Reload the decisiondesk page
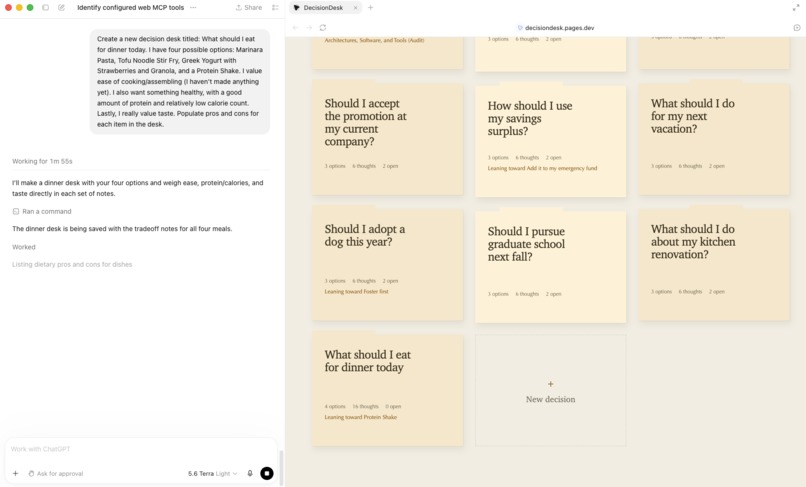Viewport: 806px width, 487px height. [323, 28]
